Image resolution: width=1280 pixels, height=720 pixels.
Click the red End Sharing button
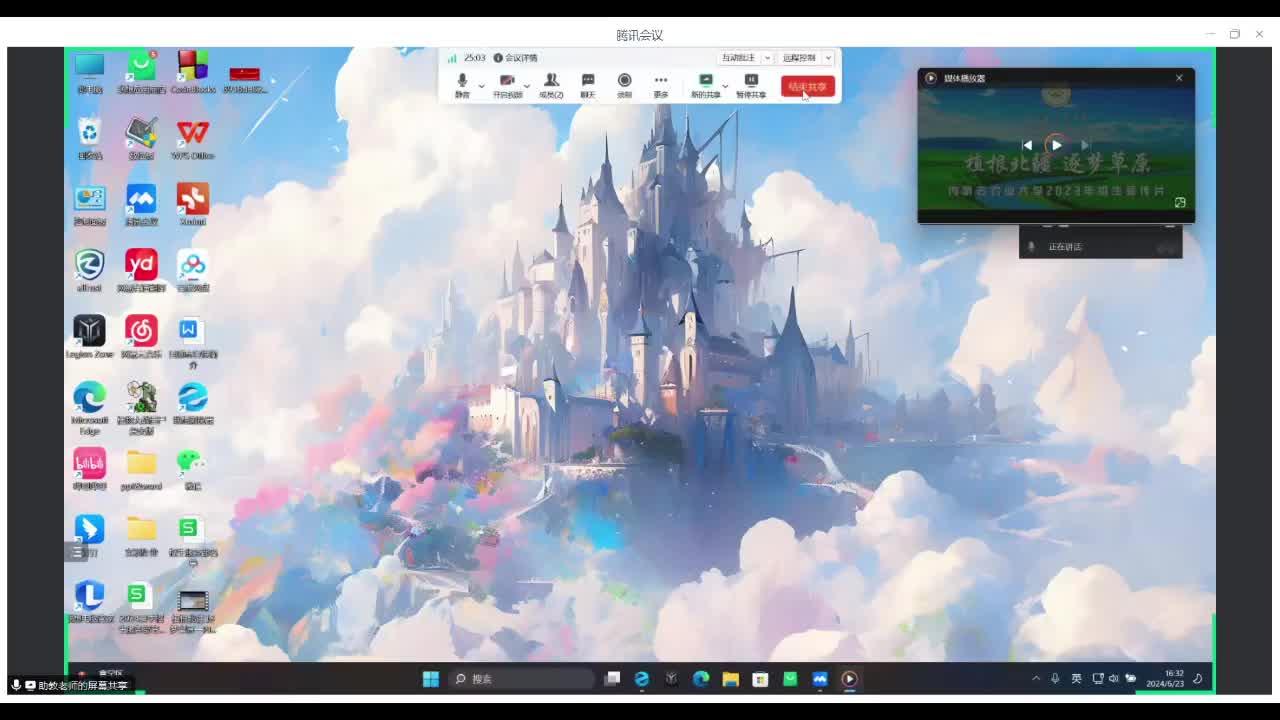(807, 86)
